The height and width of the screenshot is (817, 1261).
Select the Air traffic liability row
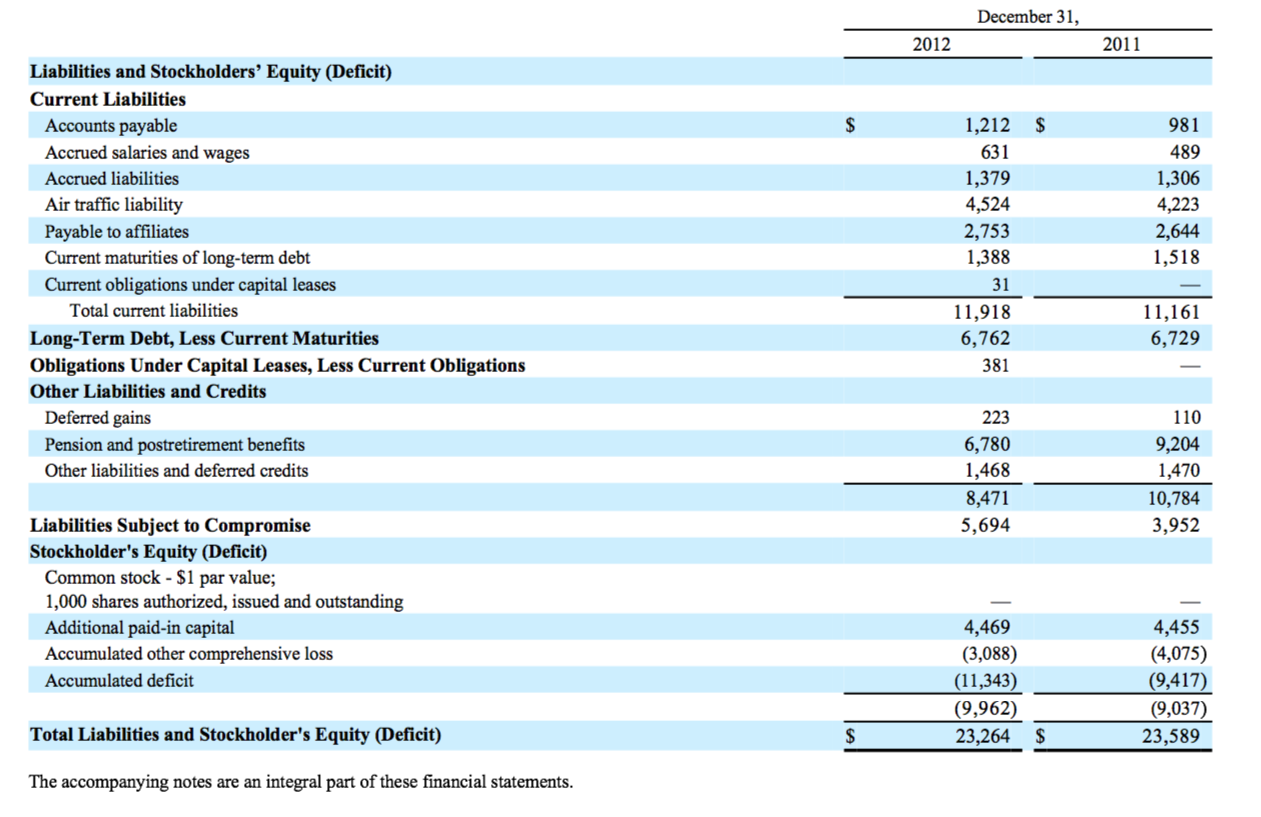pyautogui.click(x=113, y=204)
